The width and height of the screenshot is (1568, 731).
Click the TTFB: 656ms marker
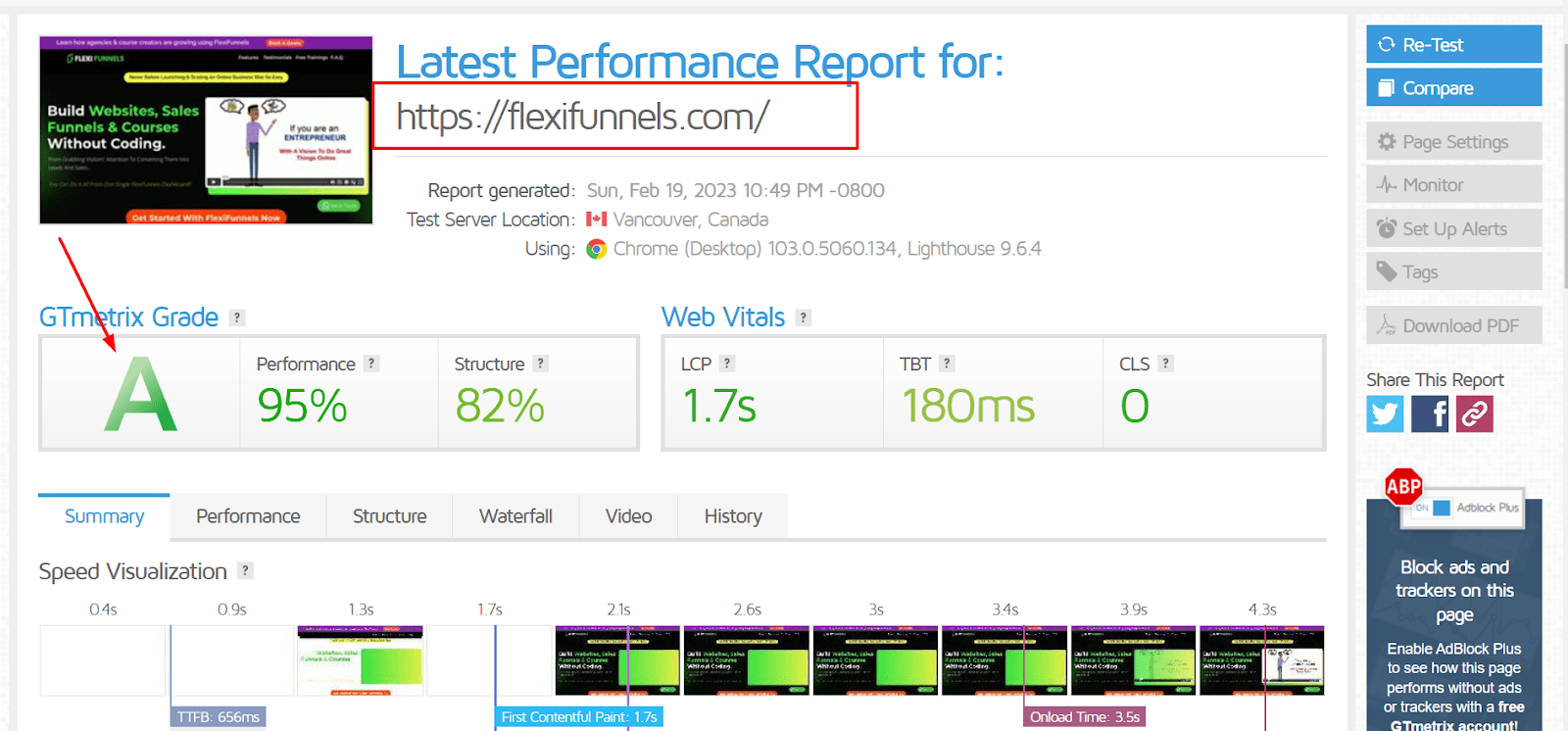pyautogui.click(x=219, y=717)
